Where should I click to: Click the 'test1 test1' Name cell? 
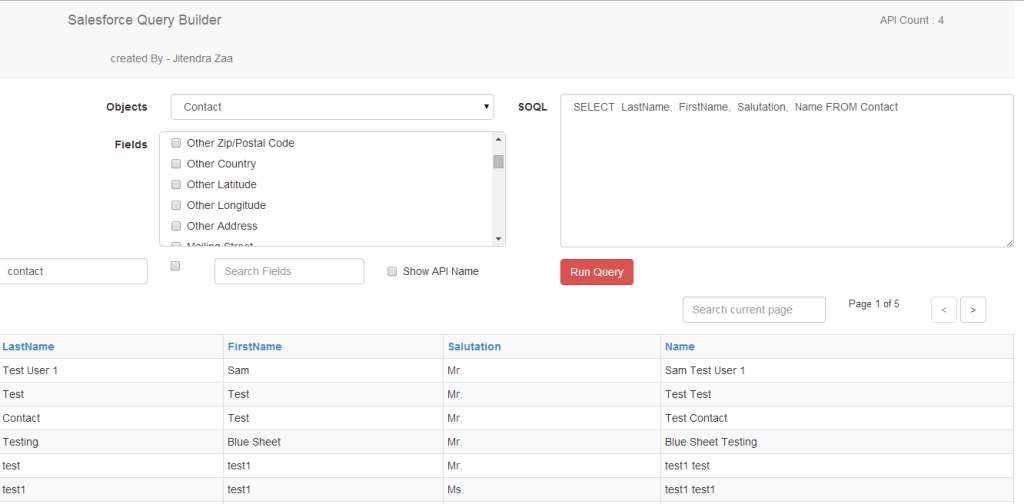click(837, 490)
